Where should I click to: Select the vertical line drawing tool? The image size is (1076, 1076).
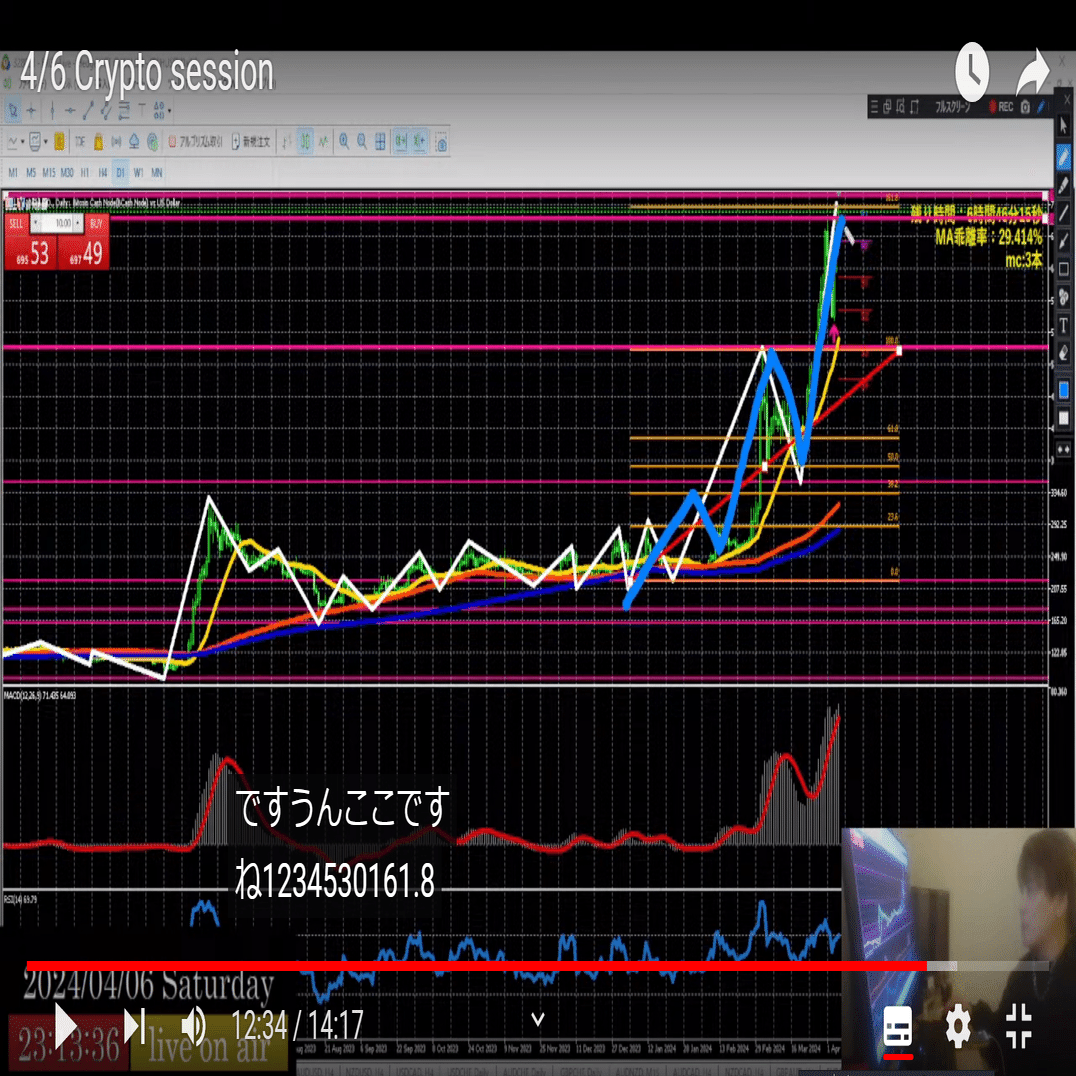(x=52, y=111)
